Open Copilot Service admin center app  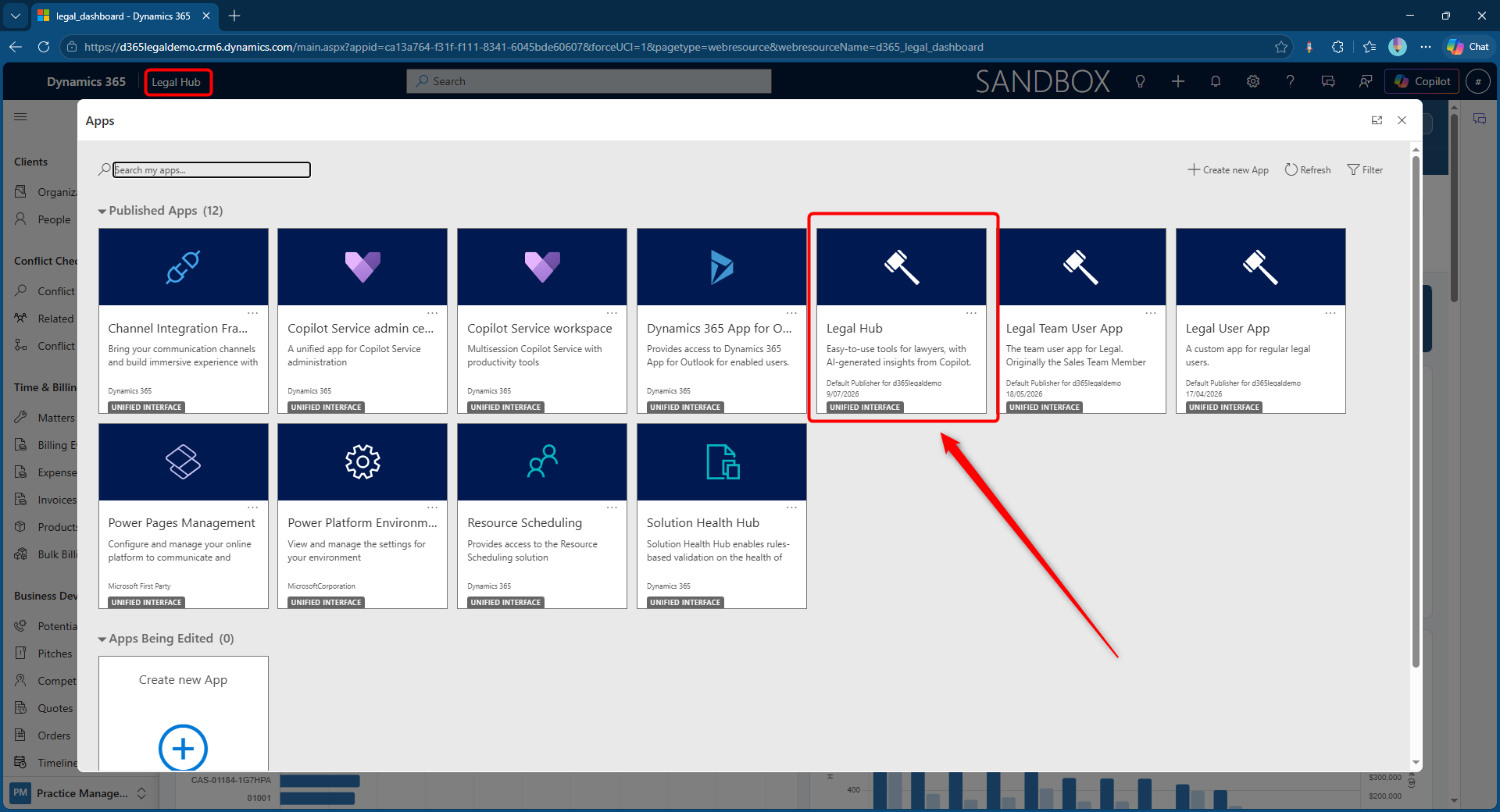tap(362, 321)
